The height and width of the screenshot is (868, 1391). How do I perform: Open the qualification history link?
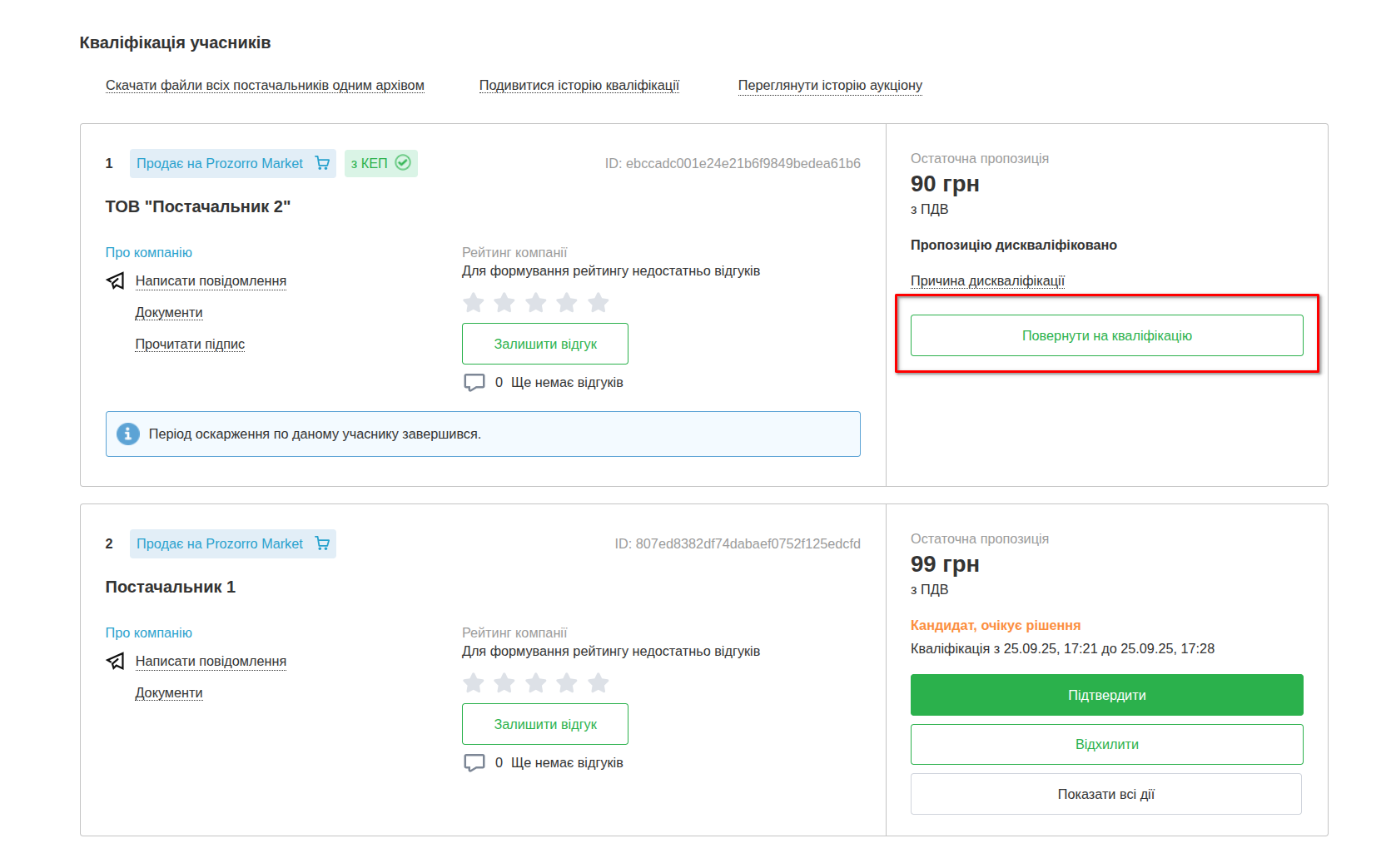tap(579, 85)
